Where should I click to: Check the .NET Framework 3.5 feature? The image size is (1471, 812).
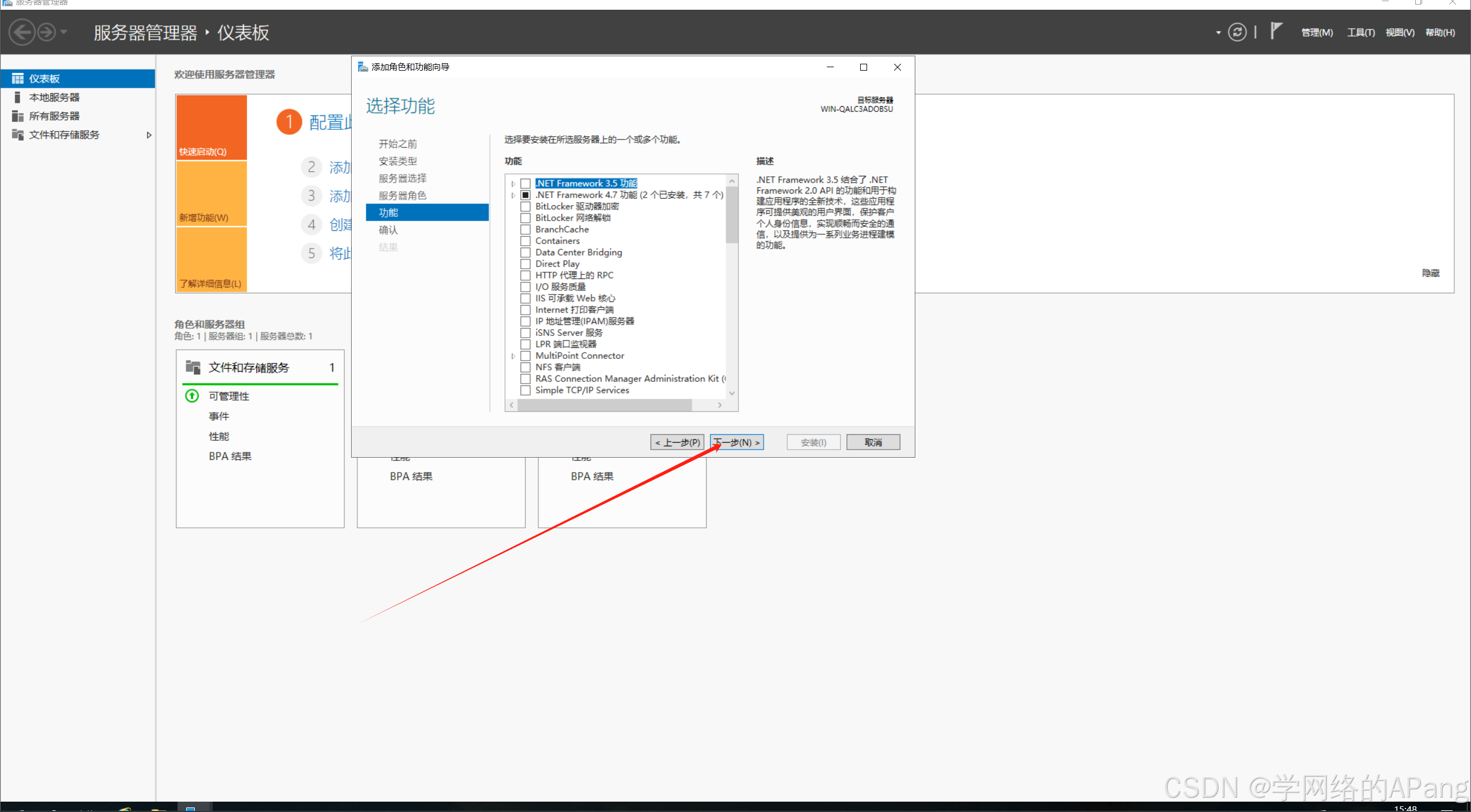click(x=525, y=184)
